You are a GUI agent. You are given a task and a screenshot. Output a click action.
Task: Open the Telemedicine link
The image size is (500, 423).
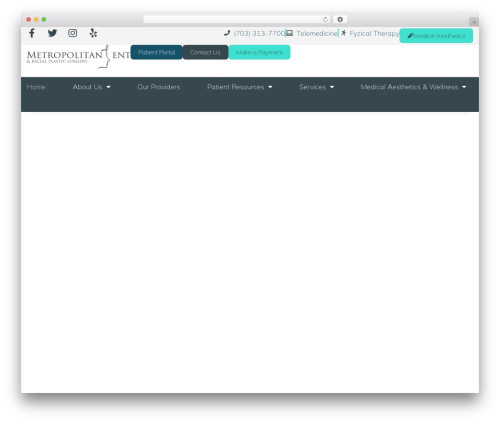coord(317,33)
